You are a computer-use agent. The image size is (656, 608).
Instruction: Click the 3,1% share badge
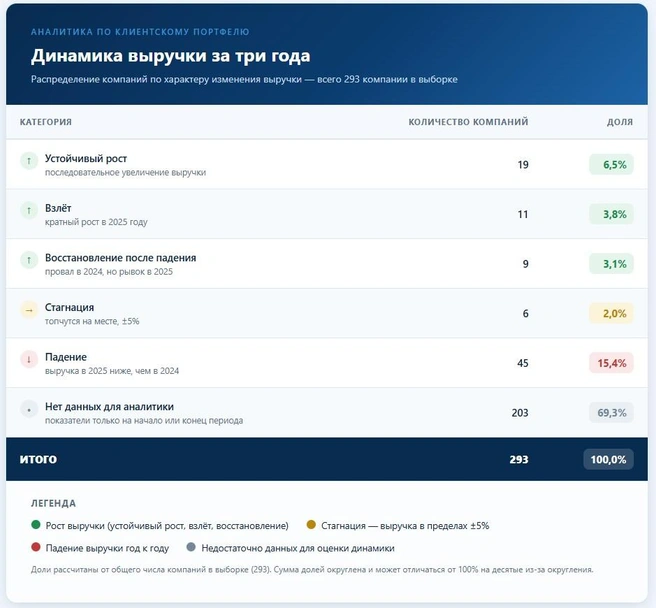tap(611, 264)
